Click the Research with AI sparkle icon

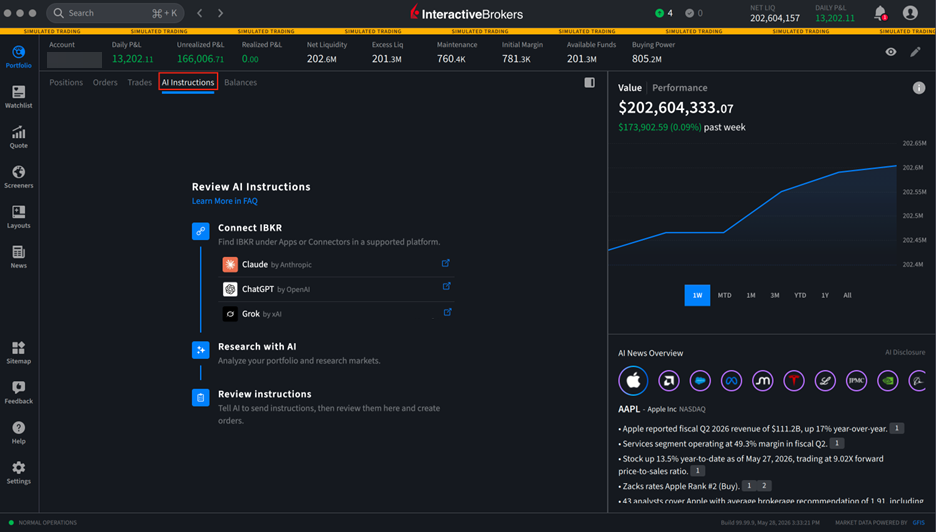(201, 350)
